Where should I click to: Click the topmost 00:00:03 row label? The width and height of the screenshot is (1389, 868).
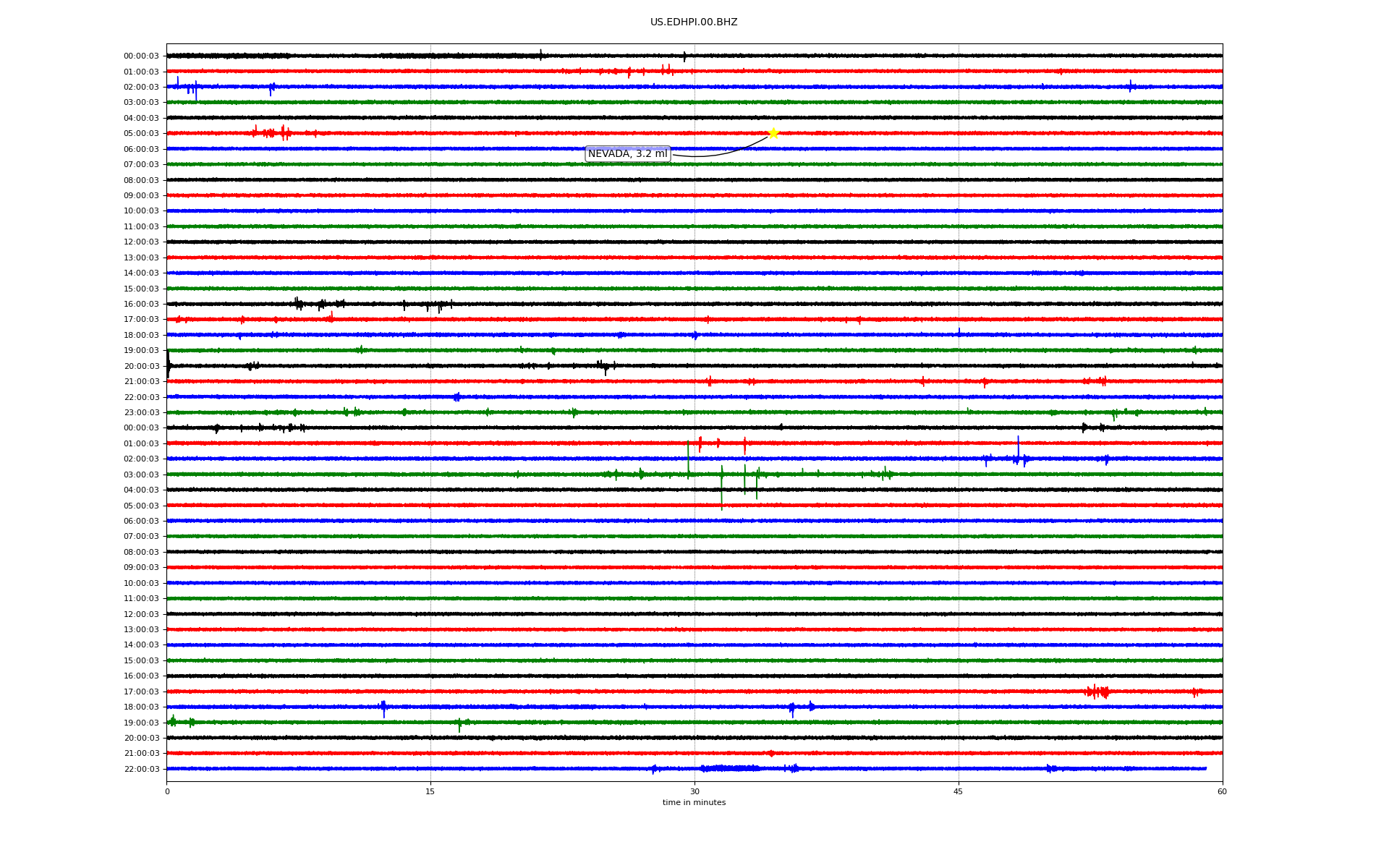point(141,56)
